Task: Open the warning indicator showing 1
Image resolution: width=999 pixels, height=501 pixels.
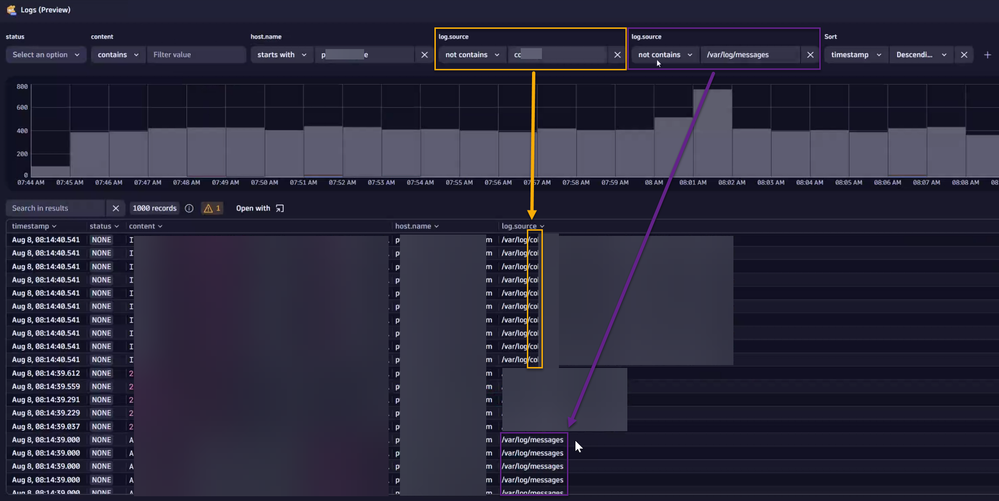Action: 212,208
